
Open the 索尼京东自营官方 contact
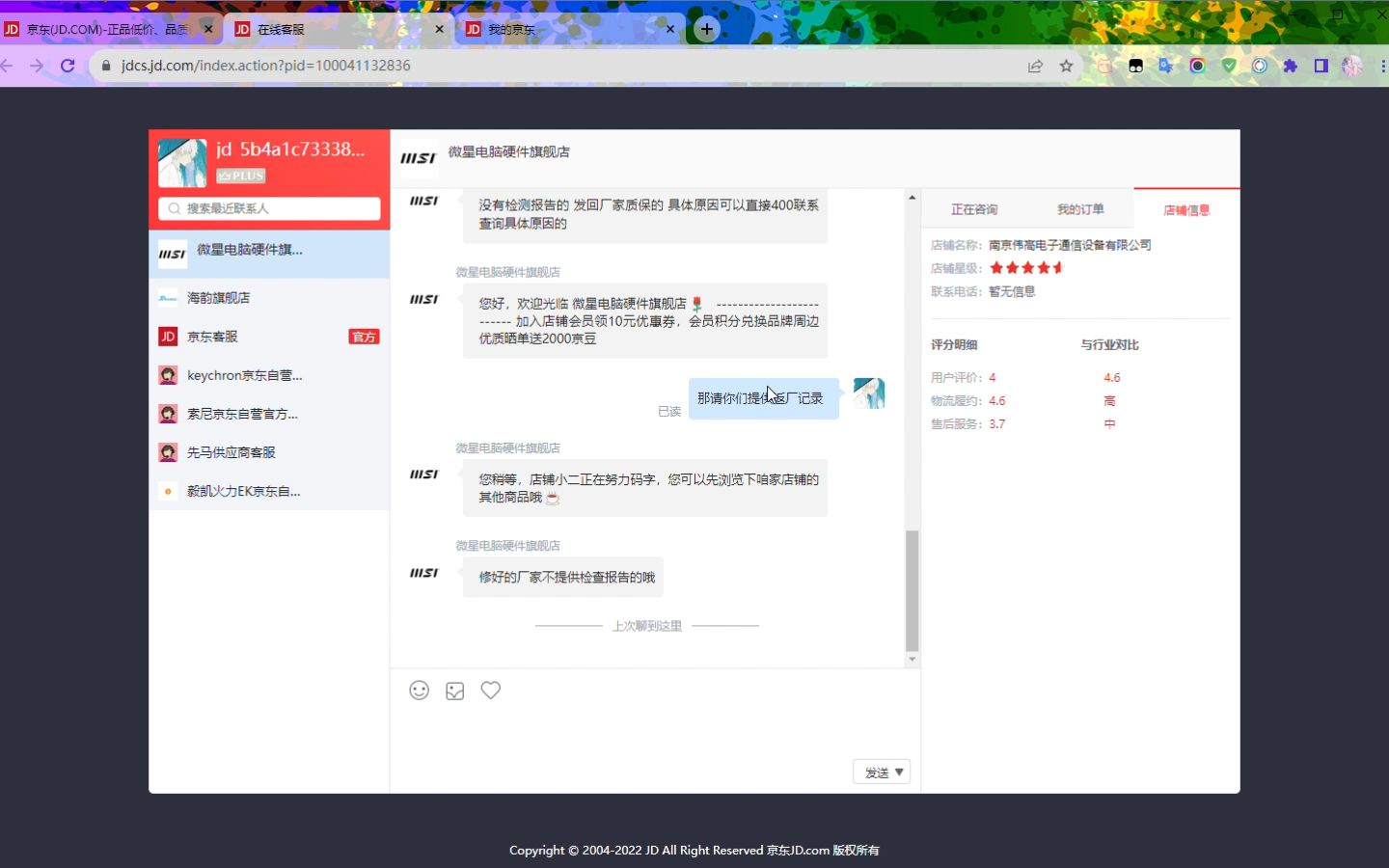[x=269, y=414]
